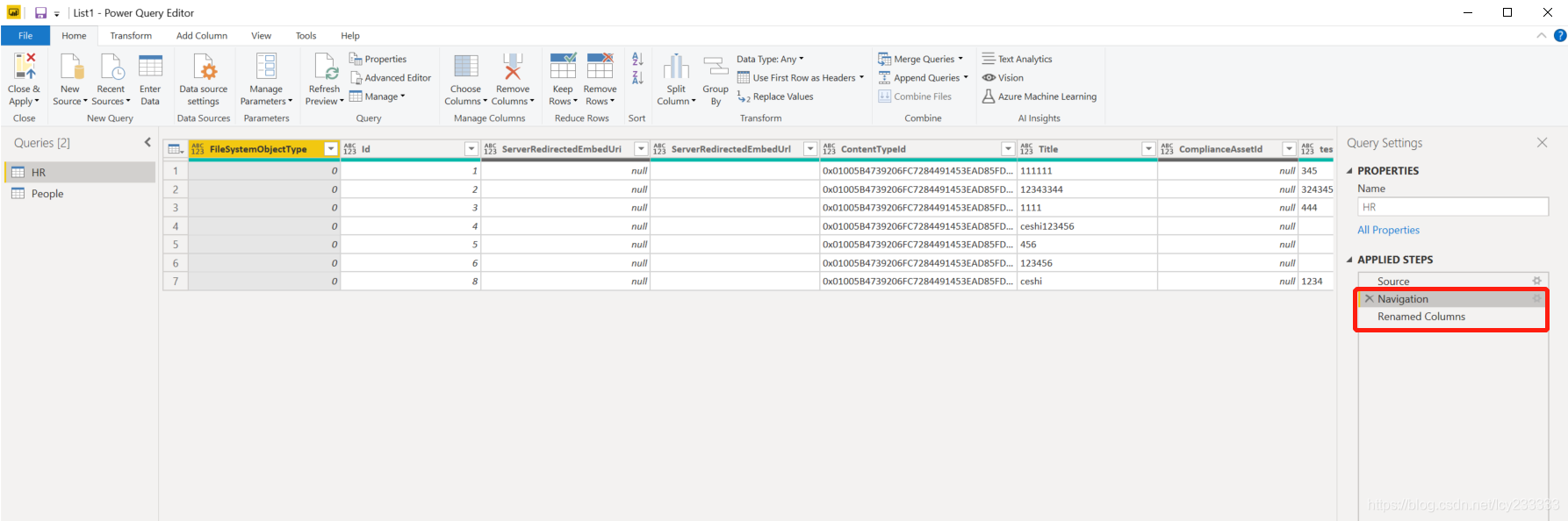Open Data source settings
Viewport: 1568px width, 521px height.
(x=204, y=67)
